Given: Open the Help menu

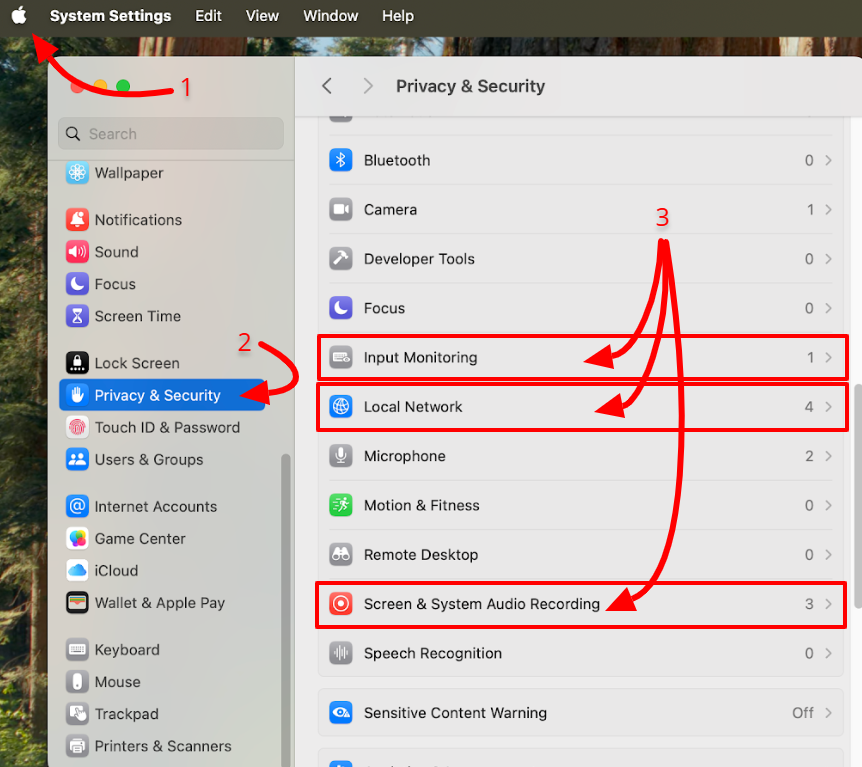Looking at the screenshot, I should 398,15.
